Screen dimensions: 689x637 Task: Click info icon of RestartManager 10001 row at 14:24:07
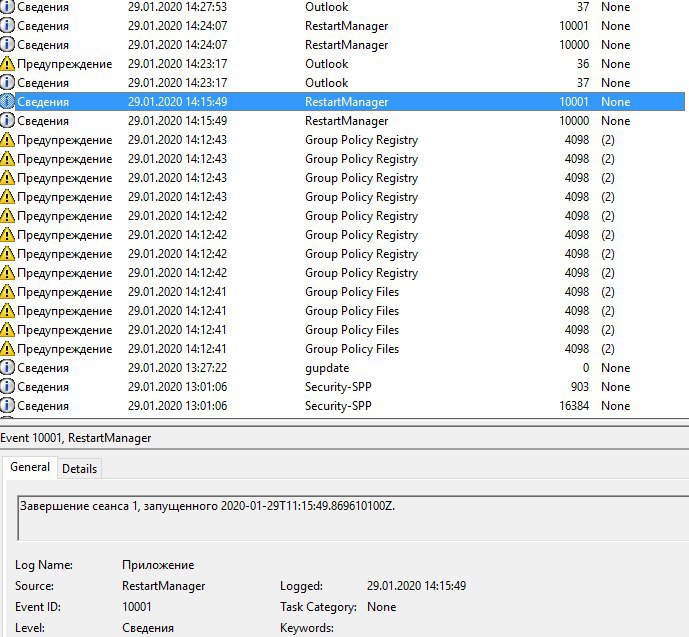(7, 25)
